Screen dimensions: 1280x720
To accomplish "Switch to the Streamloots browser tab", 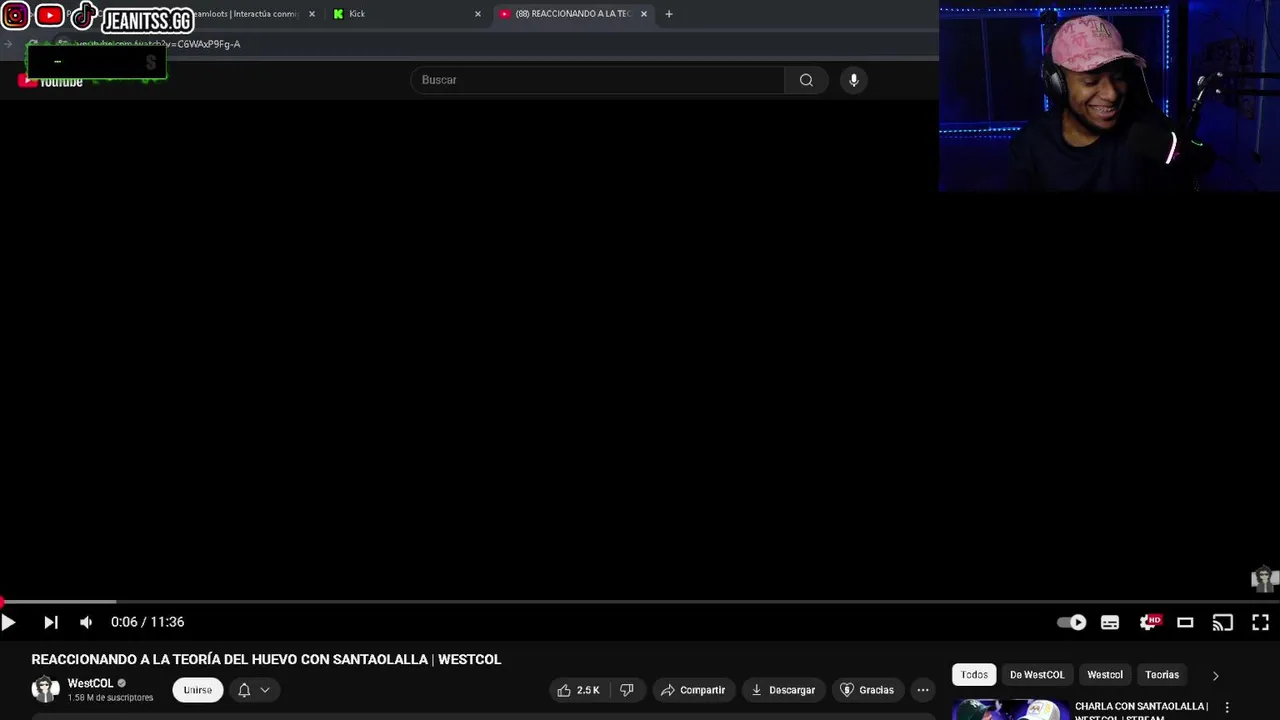I will (x=245, y=14).
